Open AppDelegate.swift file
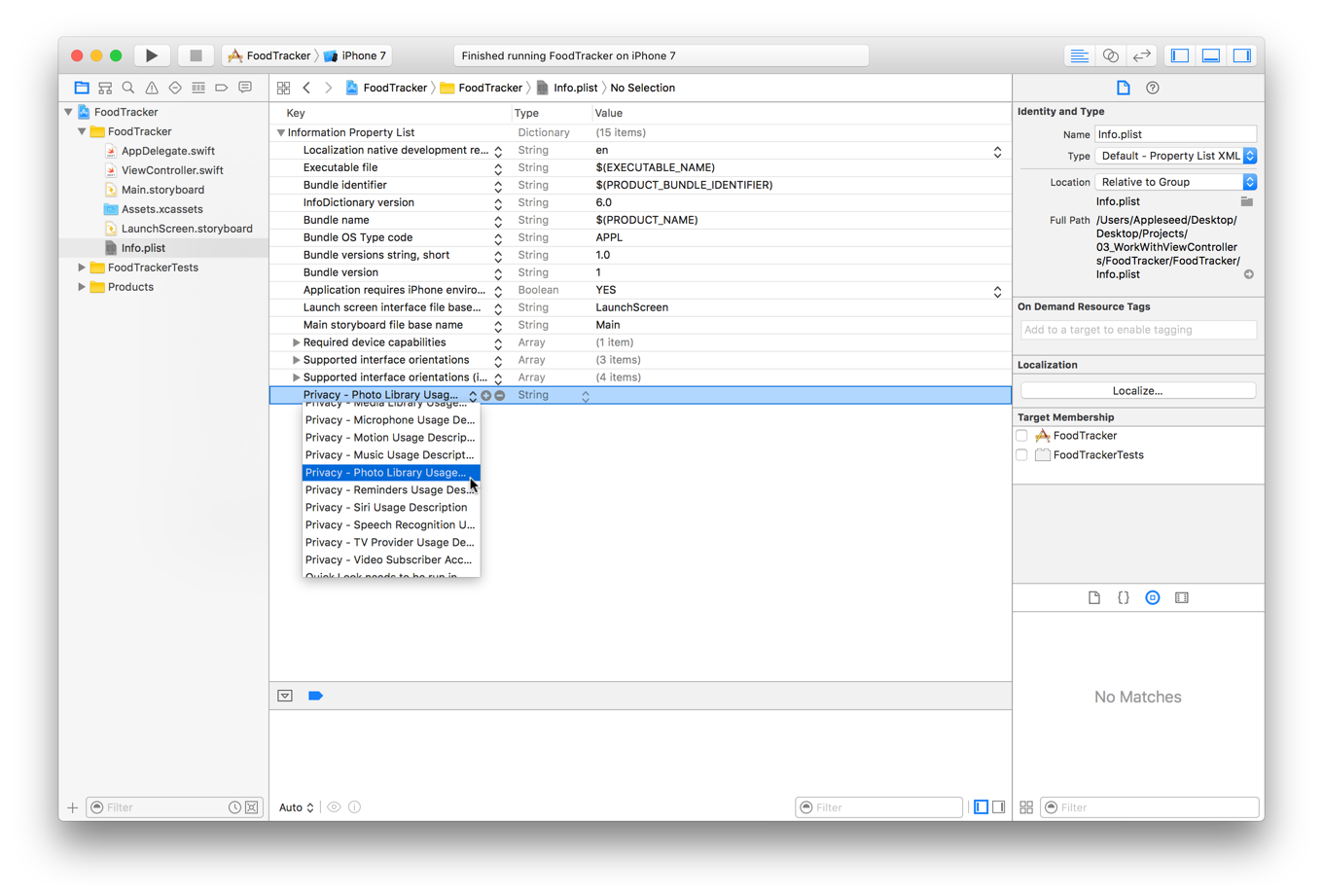Screen dimensions: 1323x896 167,151
